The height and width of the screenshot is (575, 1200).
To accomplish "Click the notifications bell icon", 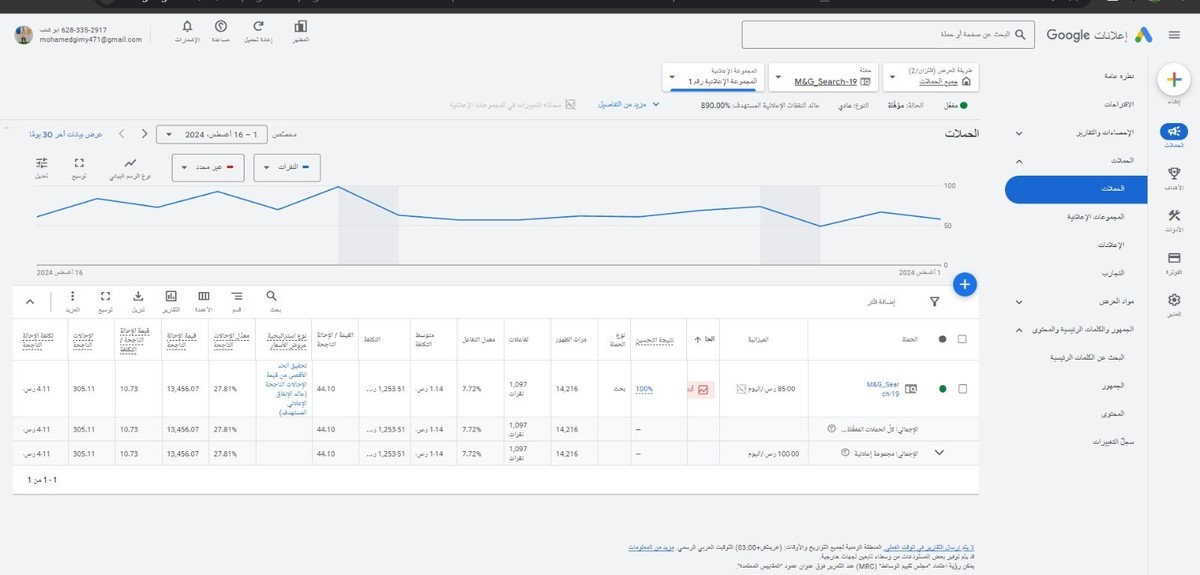I will (187, 26).
